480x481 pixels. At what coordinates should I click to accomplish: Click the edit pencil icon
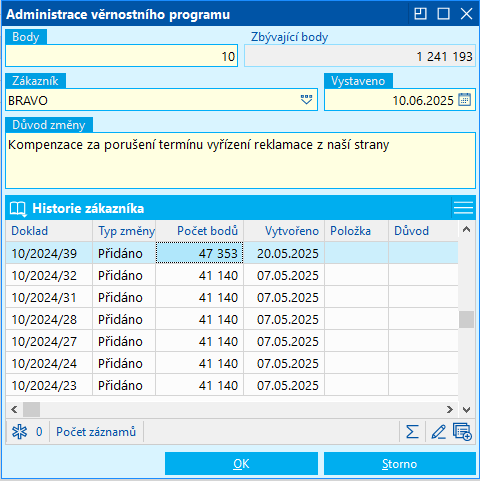coord(438,432)
